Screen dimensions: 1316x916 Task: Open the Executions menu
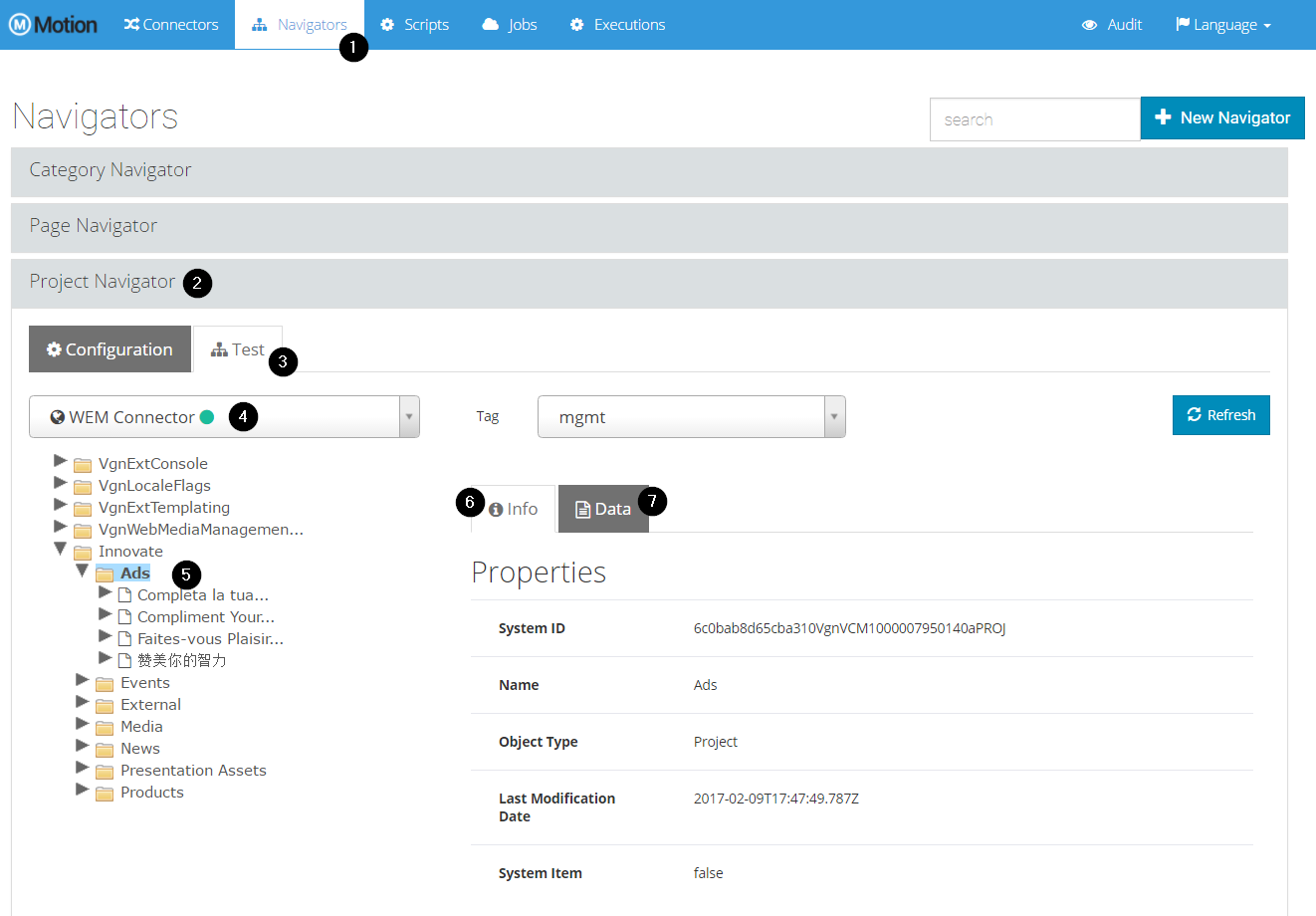click(x=618, y=25)
